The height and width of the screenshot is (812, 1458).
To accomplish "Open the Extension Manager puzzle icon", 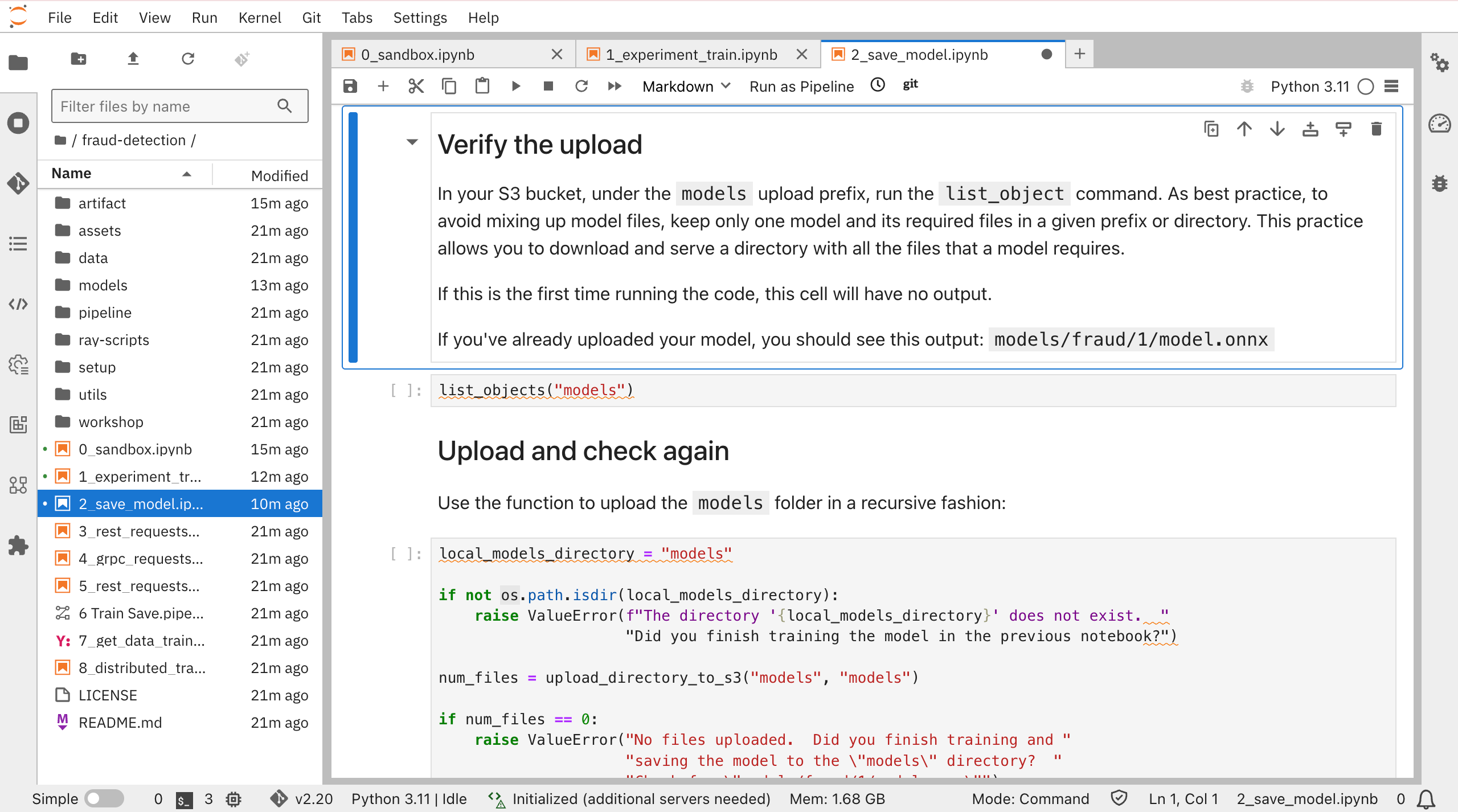I will pos(18,546).
